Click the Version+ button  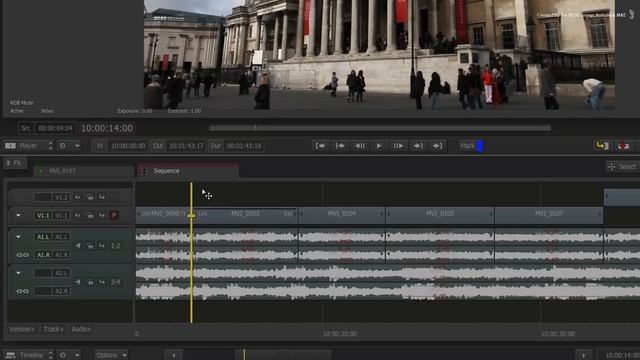pyautogui.click(x=22, y=329)
